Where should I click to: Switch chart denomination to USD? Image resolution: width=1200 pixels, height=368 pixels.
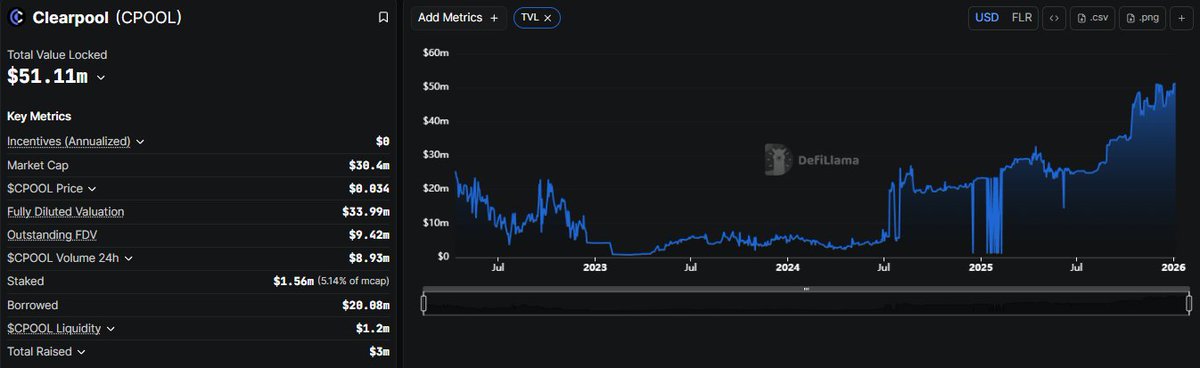pos(986,17)
